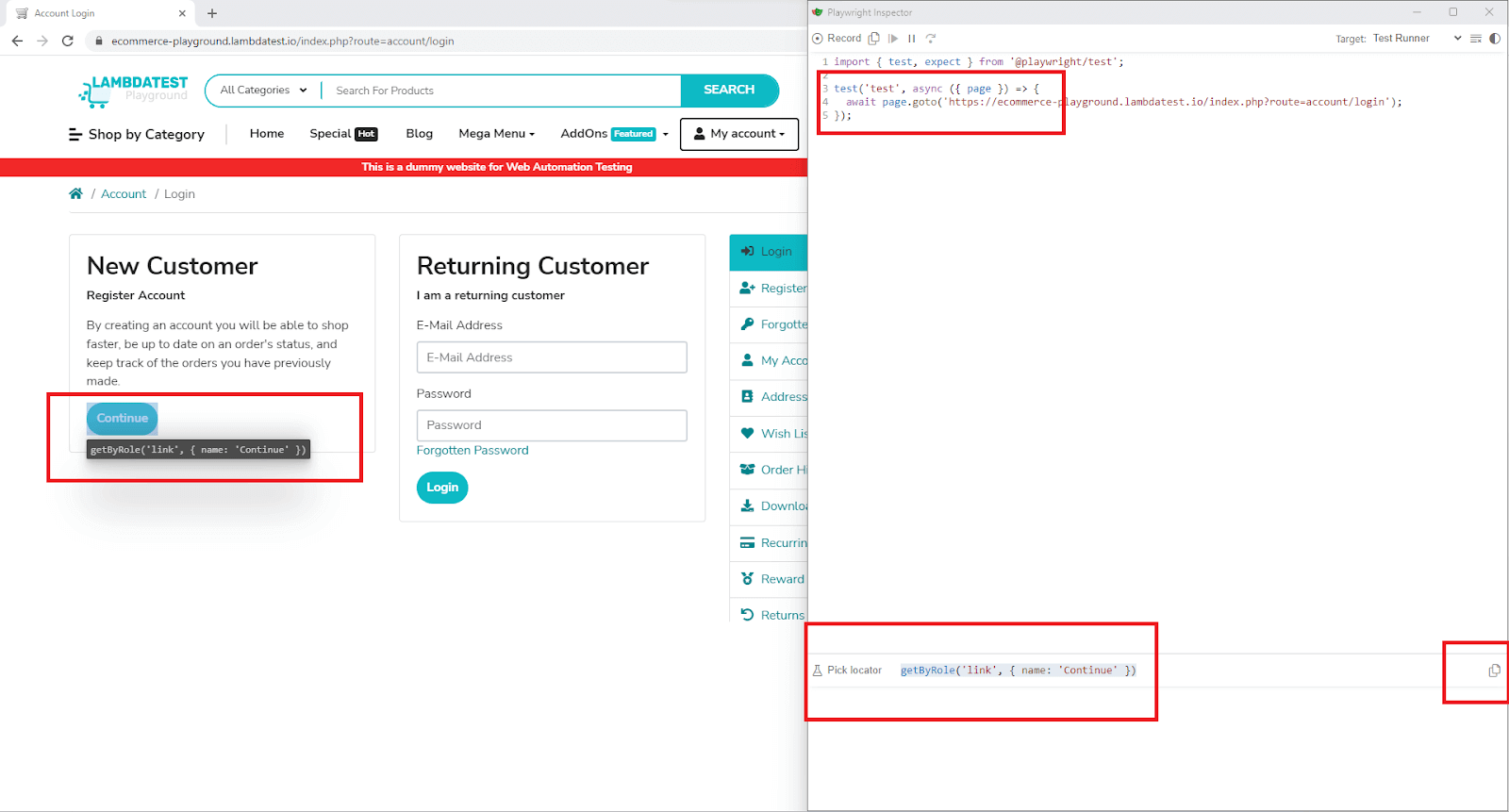
Task: Pause script in Playwright Inspector
Action: pyautogui.click(x=911, y=39)
